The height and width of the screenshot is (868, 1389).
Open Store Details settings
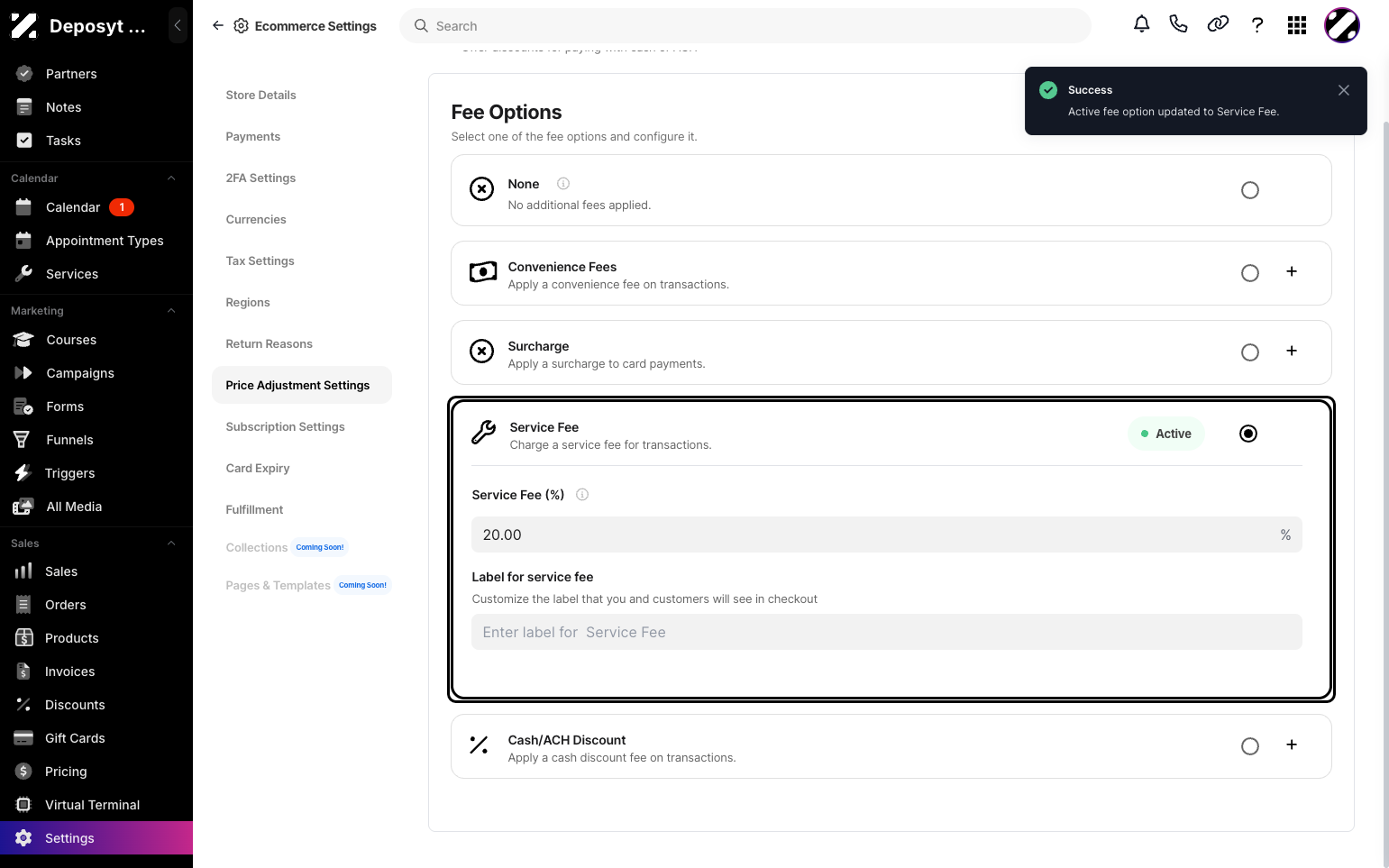[260, 96]
